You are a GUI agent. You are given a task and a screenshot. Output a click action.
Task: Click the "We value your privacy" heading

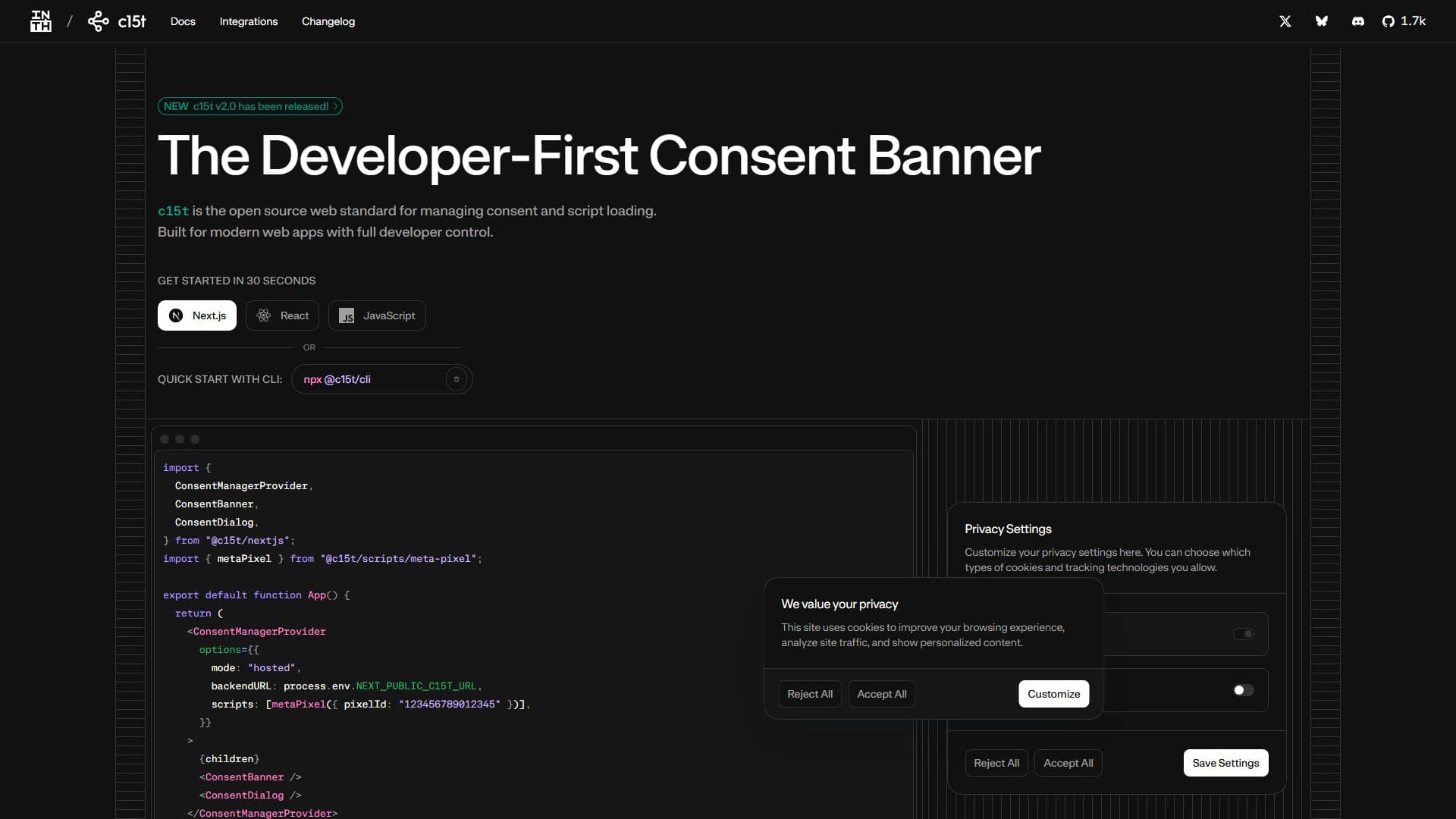click(x=839, y=604)
